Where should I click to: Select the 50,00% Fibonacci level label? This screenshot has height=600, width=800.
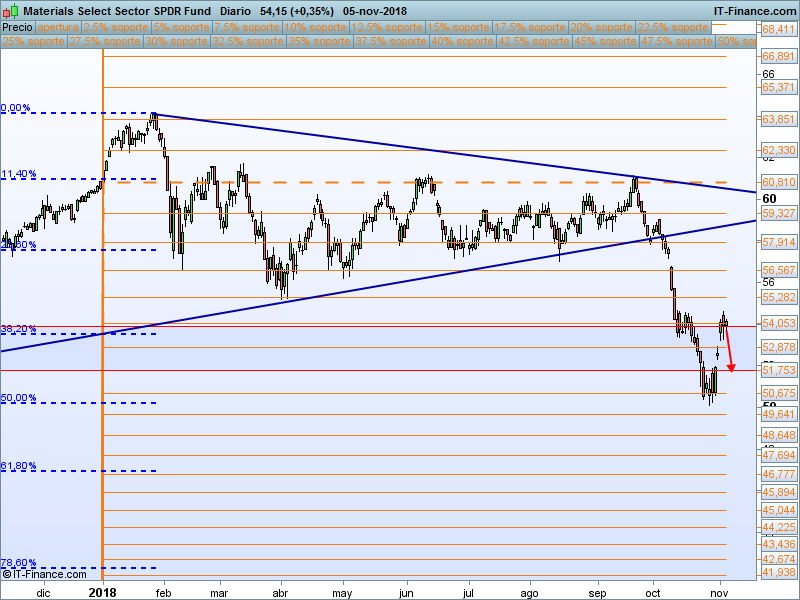(x=19, y=397)
